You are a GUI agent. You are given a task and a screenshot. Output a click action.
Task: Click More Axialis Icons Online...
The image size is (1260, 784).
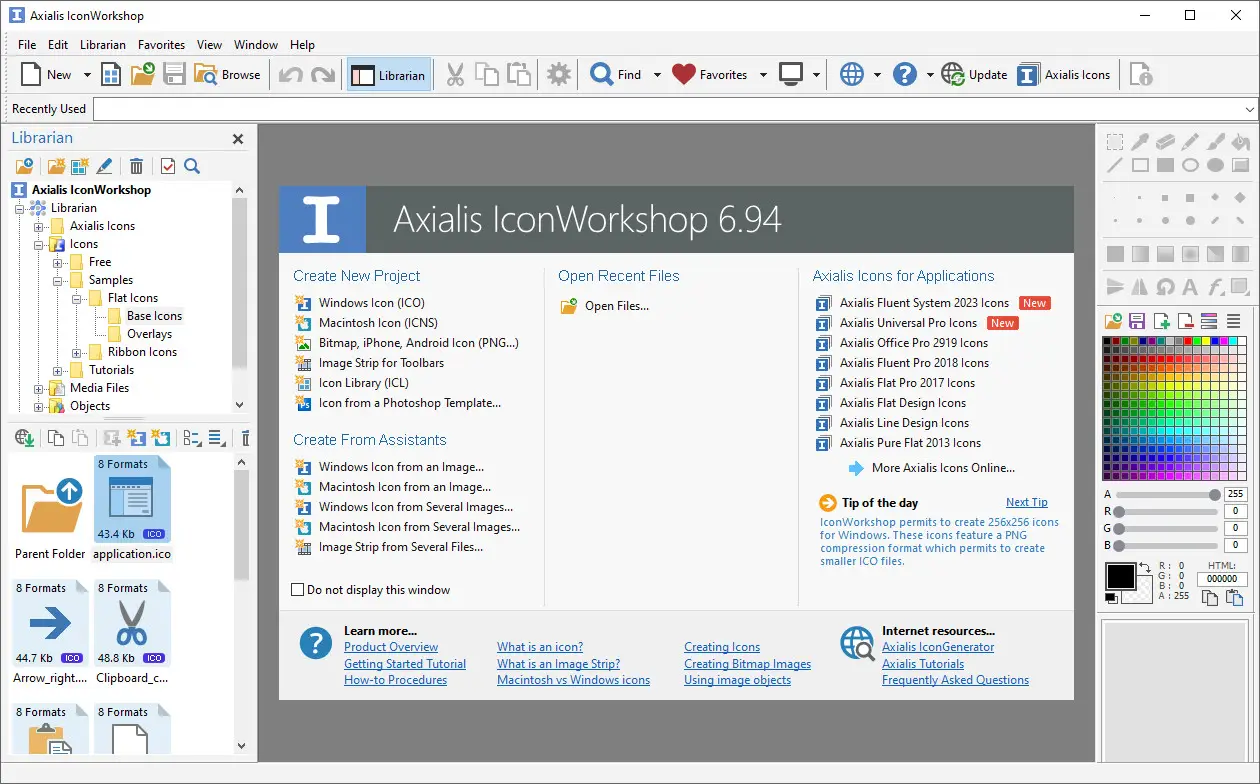[x=943, y=468]
